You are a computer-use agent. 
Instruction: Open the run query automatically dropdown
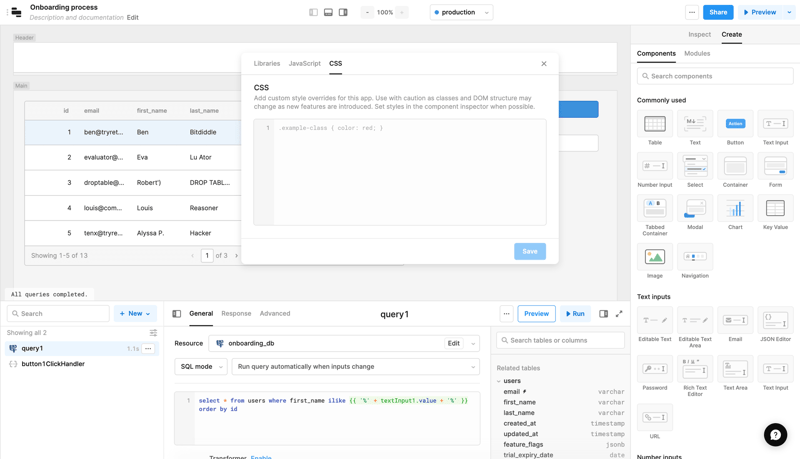[356, 367]
